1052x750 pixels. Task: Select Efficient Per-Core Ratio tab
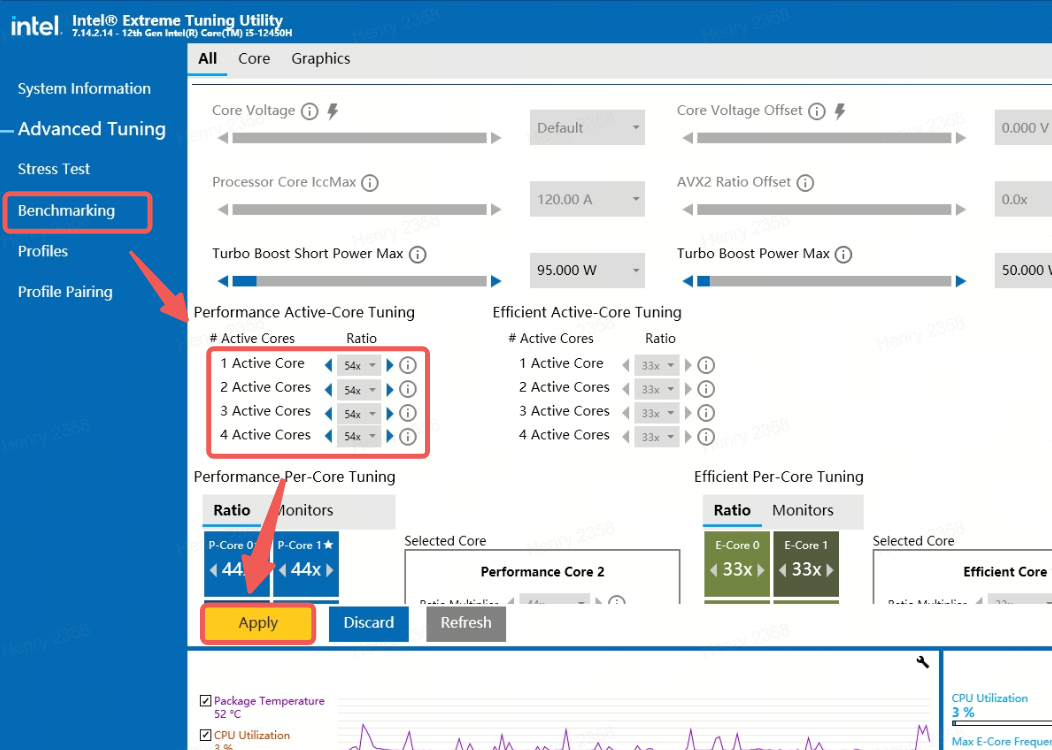[x=732, y=511]
